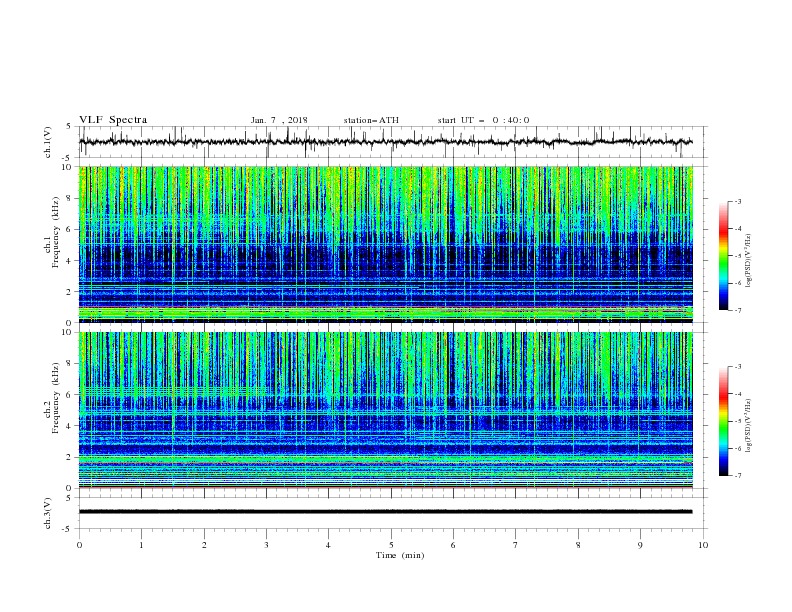
Task: Click the ch.1 PSD color scale bar
Action: point(723,256)
